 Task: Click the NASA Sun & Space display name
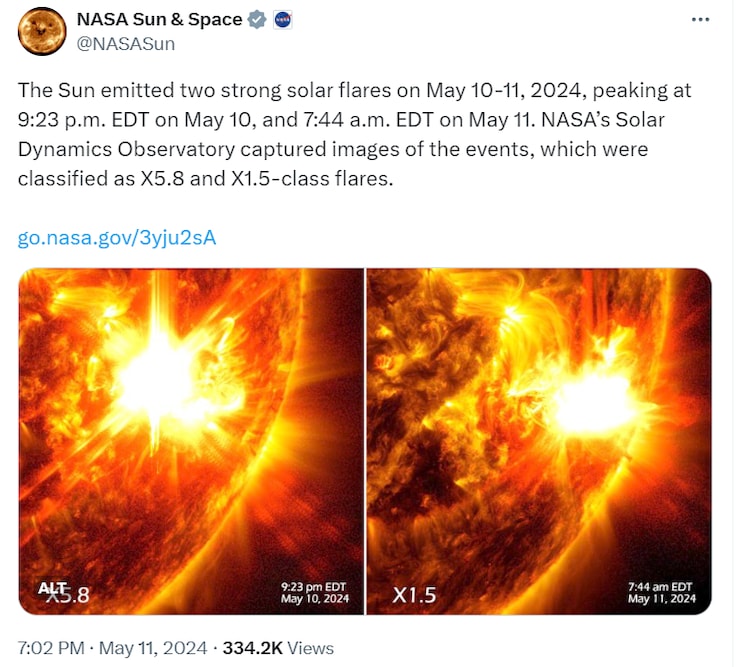pyautogui.click(x=159, y=19)
